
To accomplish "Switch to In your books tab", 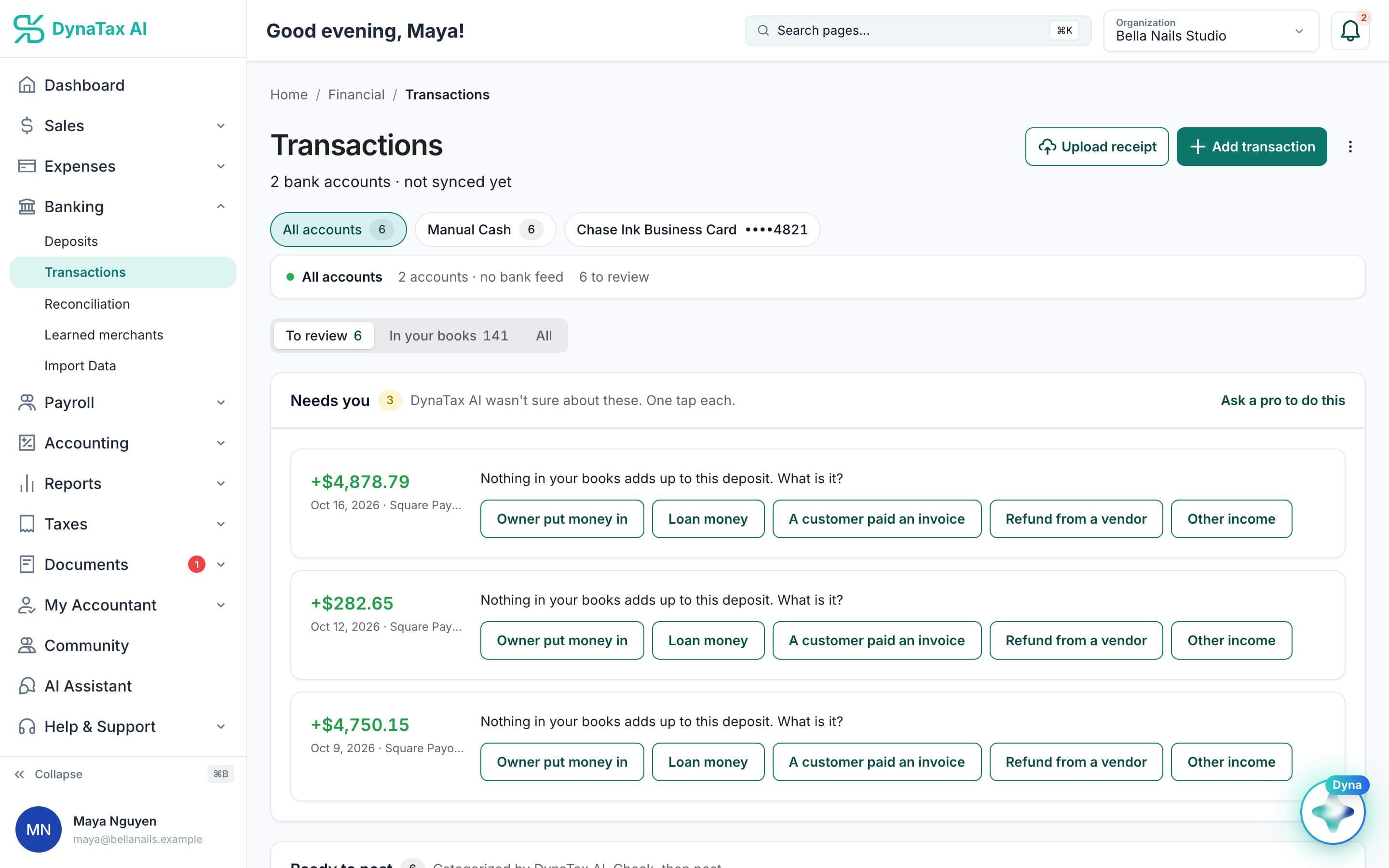I will [x=448, y=335].
